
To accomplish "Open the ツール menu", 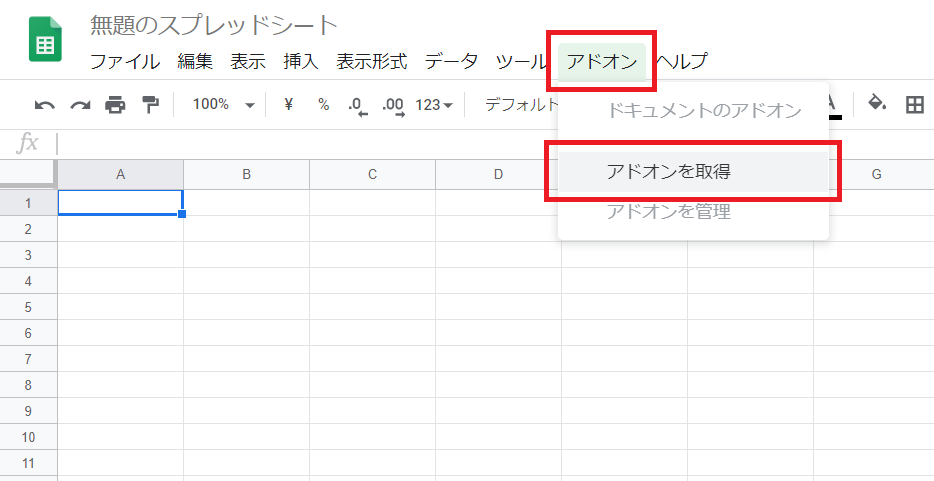I will [521, 61].
